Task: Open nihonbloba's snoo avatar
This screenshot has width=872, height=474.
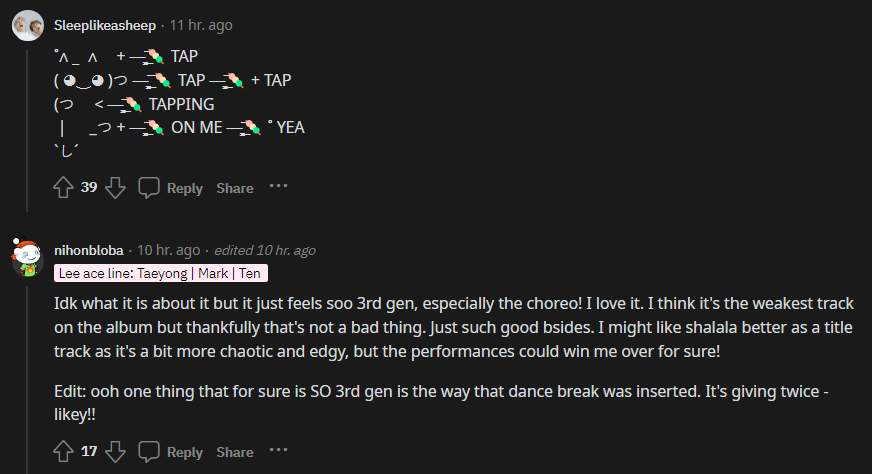Action: pos(27,257)
